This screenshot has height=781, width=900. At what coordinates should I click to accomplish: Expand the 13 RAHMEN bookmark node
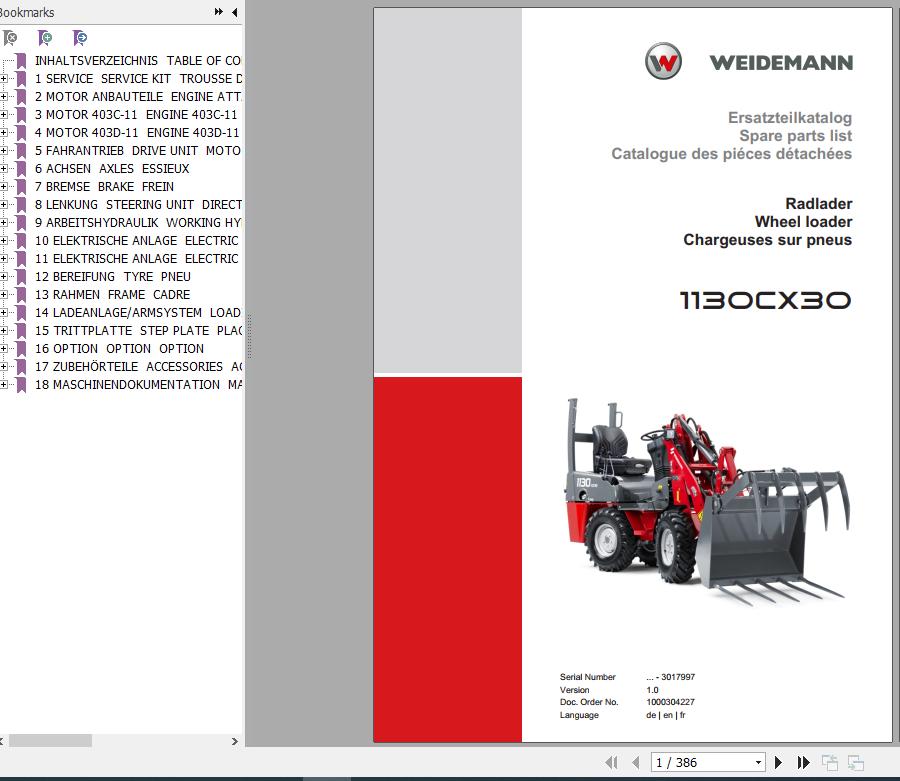click(x=3, y=294)
